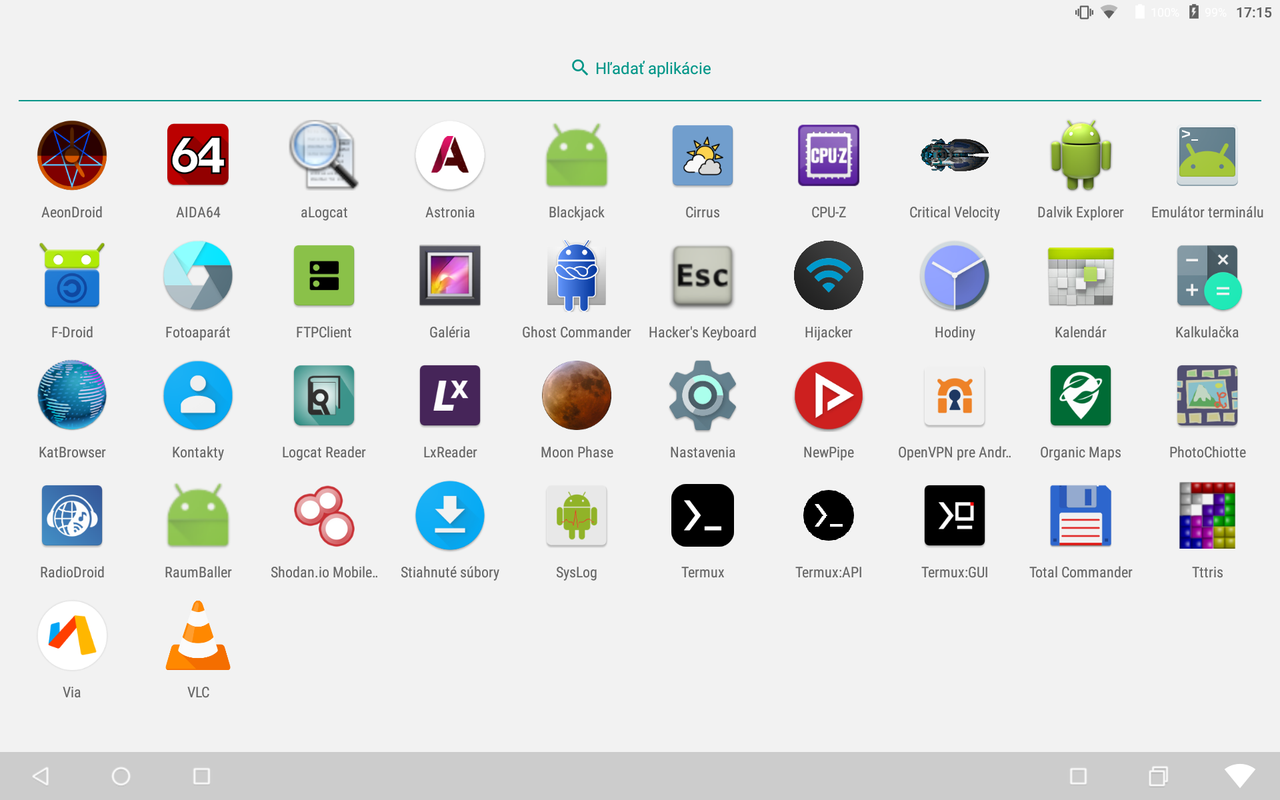Image resolution: width=1280 pixels, height=800 pixels.
Task: Open the RaumBaller game
Action: pos(198,516)
